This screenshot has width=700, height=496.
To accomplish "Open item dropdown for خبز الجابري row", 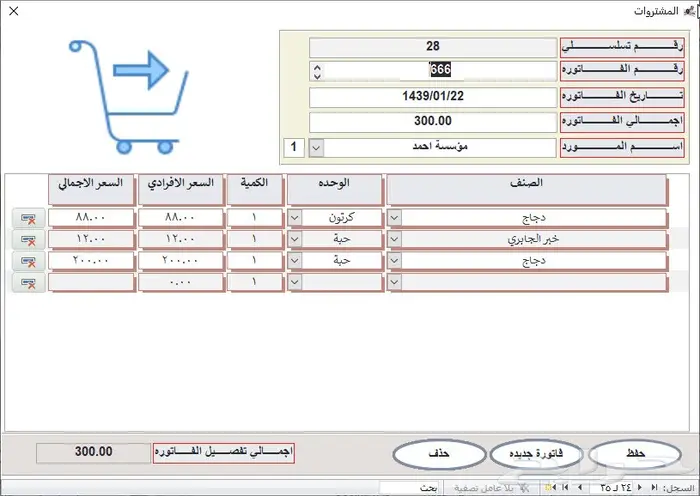I will pos(394,239).
